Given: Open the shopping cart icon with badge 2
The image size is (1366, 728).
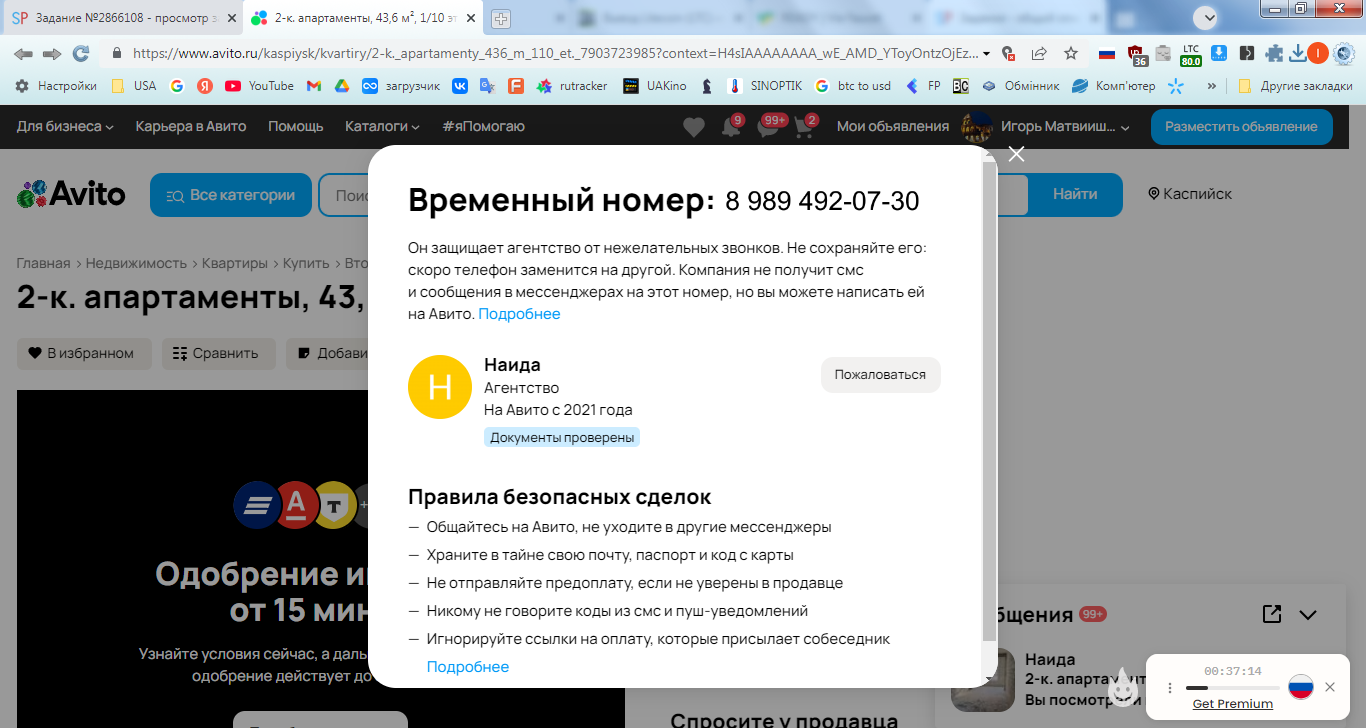Looking at the screenshot, I should (x=803, y=127).
